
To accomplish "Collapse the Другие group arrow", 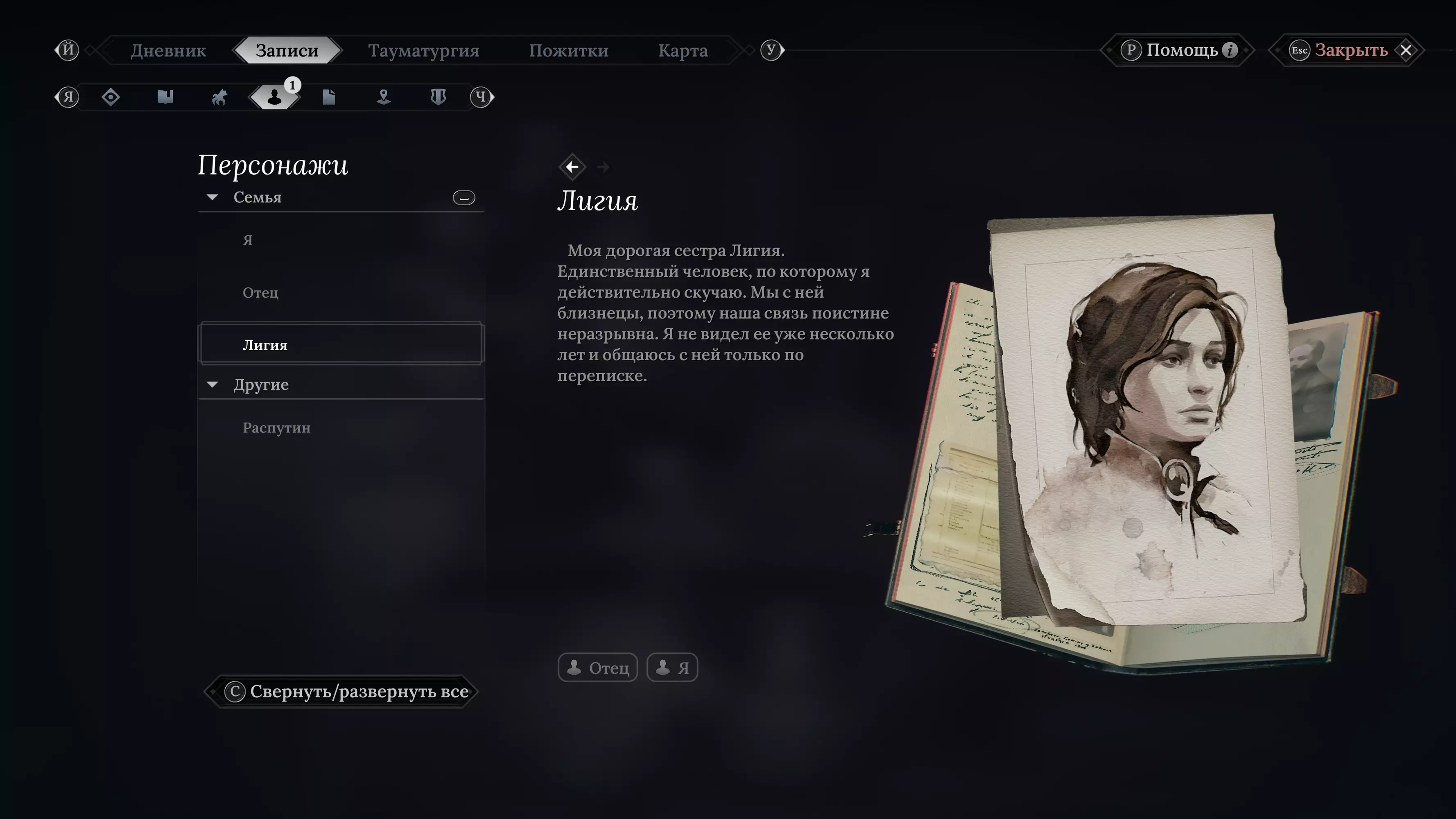I will click(x=213, y=385).
